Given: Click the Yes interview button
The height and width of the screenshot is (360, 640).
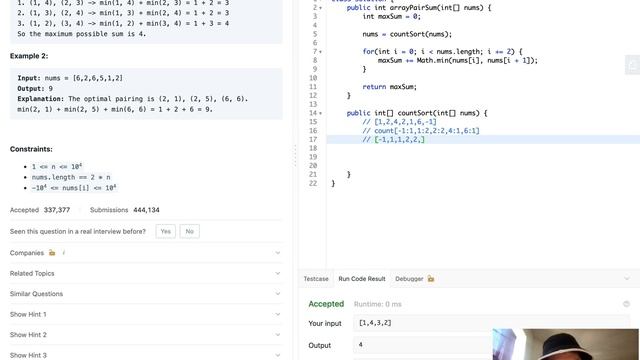Looking at the screenshot, I should tap(165, 231).
